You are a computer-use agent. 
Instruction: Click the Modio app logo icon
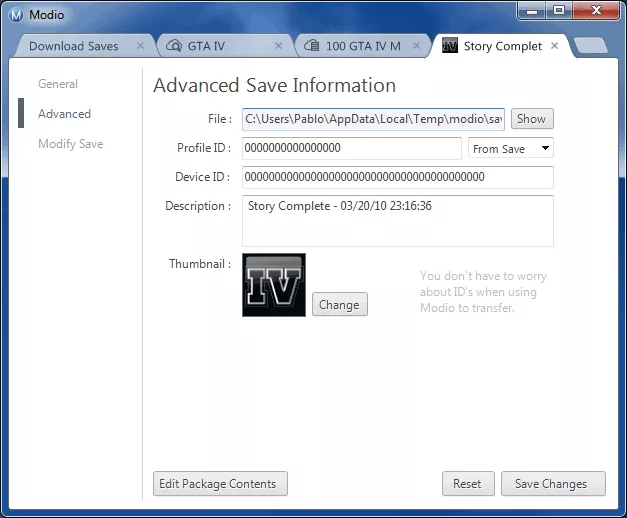coord(16,15)
